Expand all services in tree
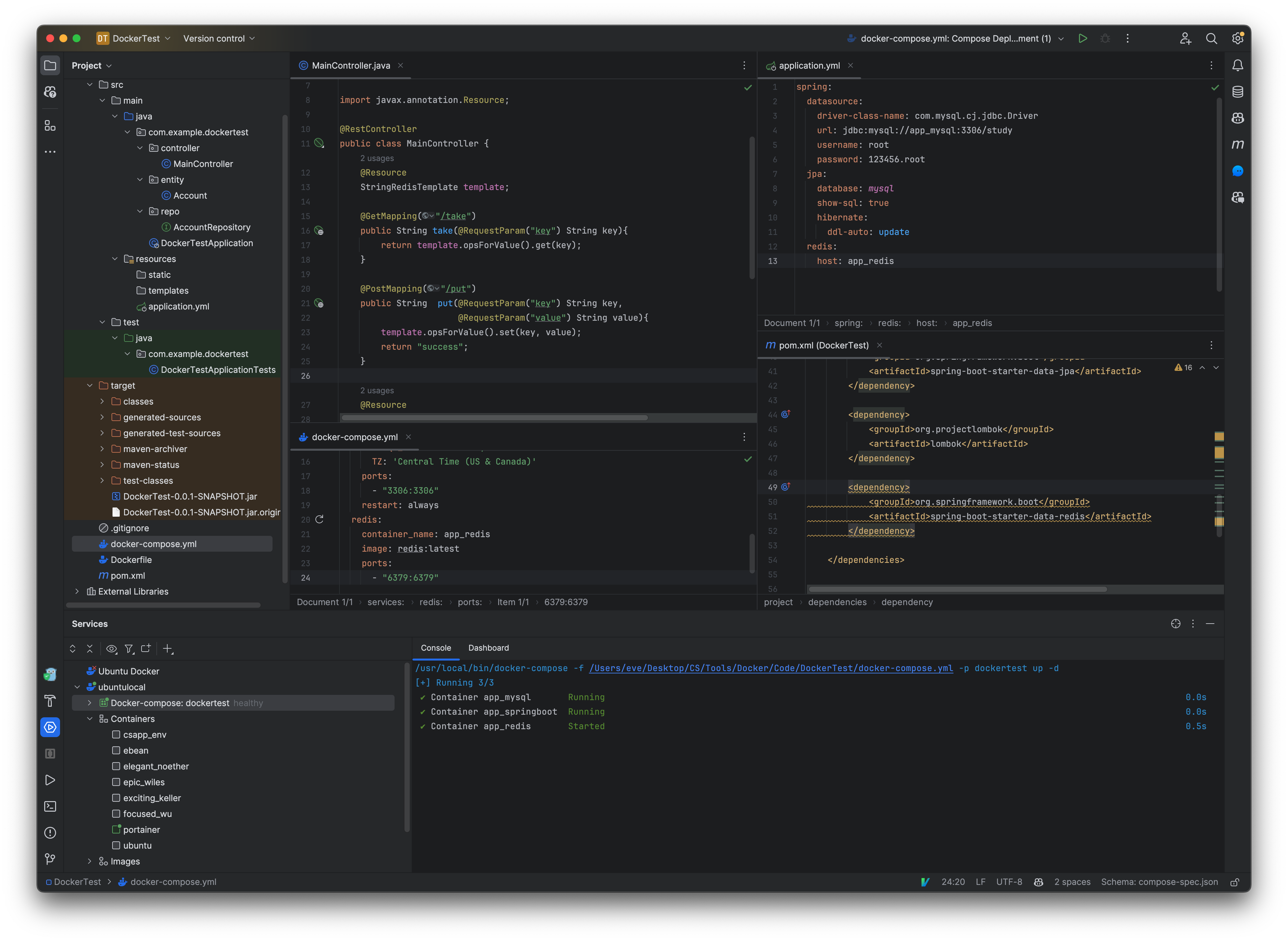The width and height of the screenshot is (1288, 941). pyautogui.click(x=73, y=649)
